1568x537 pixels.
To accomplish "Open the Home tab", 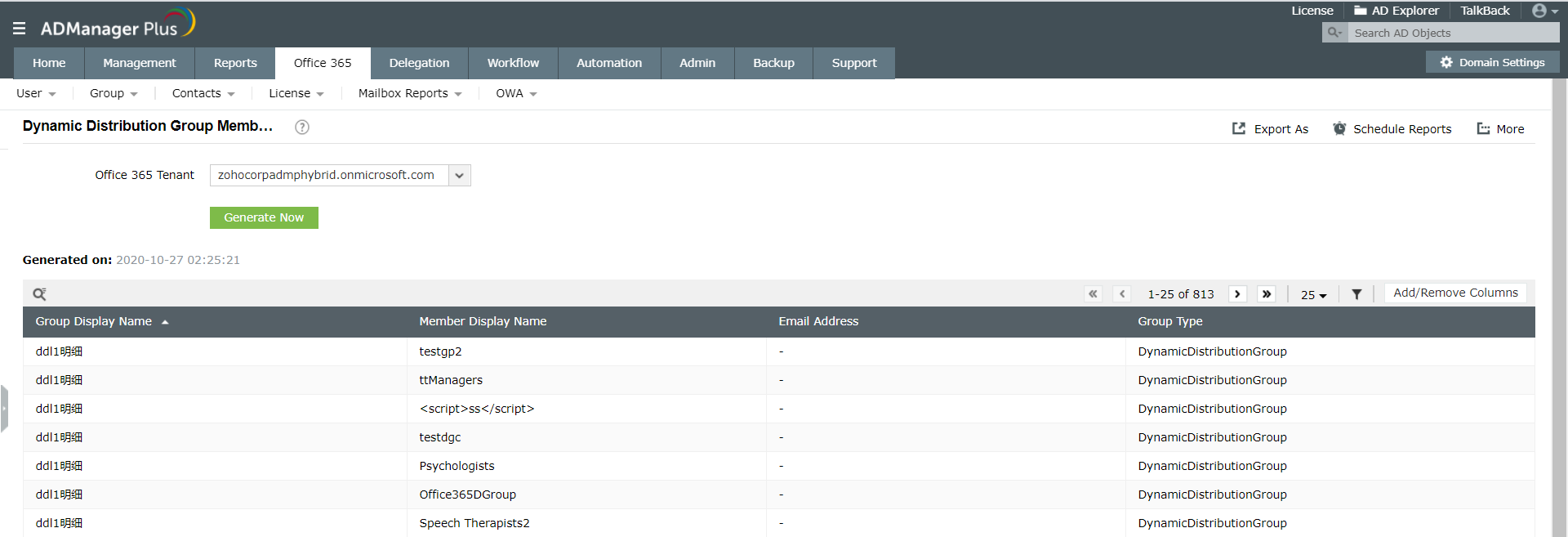I will point(49,63).
